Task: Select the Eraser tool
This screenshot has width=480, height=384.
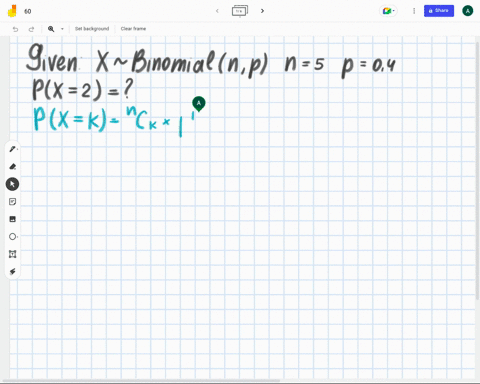Action: pos(12,166)
